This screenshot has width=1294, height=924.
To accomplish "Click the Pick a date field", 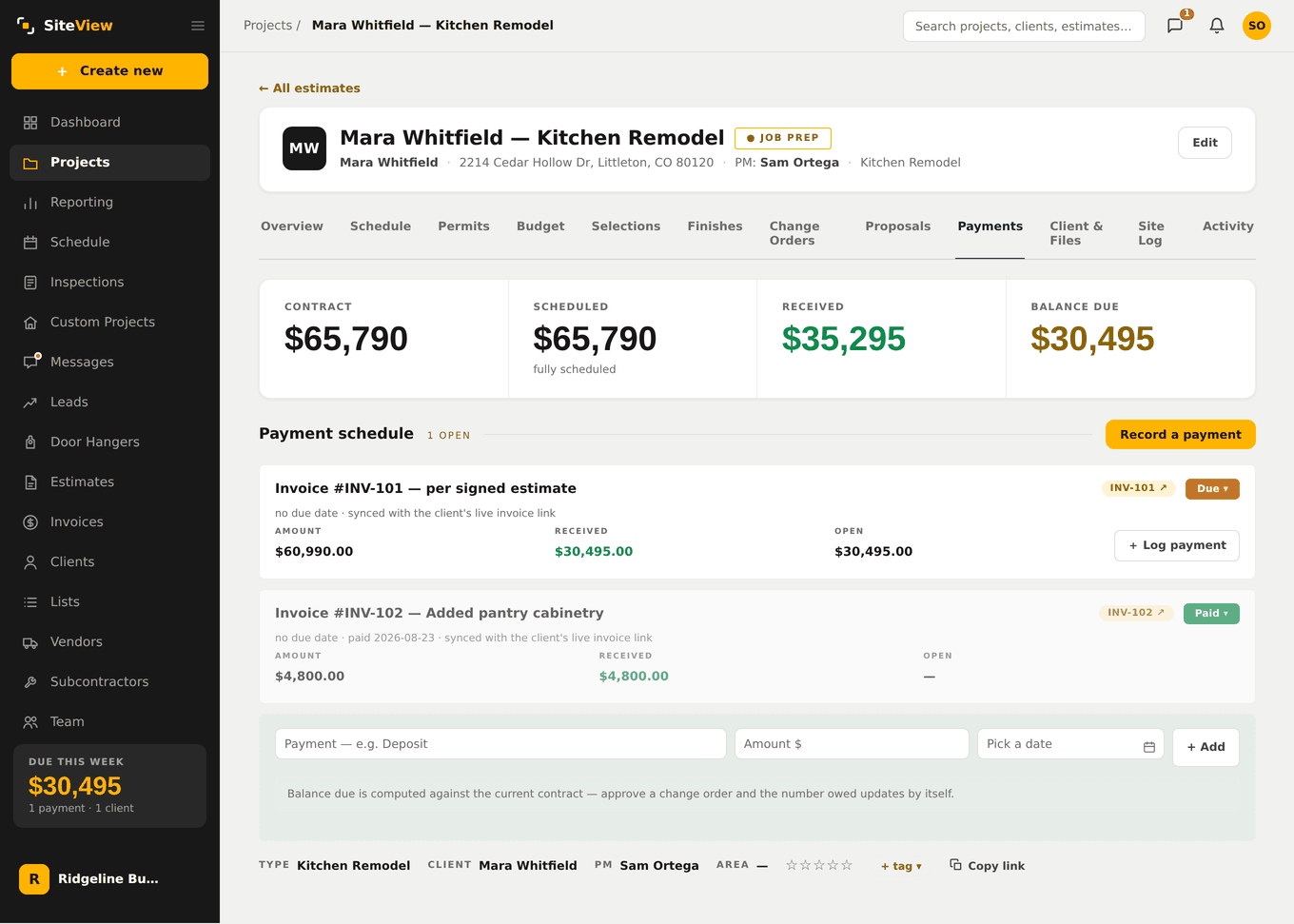I will [x=1071, y=744].
